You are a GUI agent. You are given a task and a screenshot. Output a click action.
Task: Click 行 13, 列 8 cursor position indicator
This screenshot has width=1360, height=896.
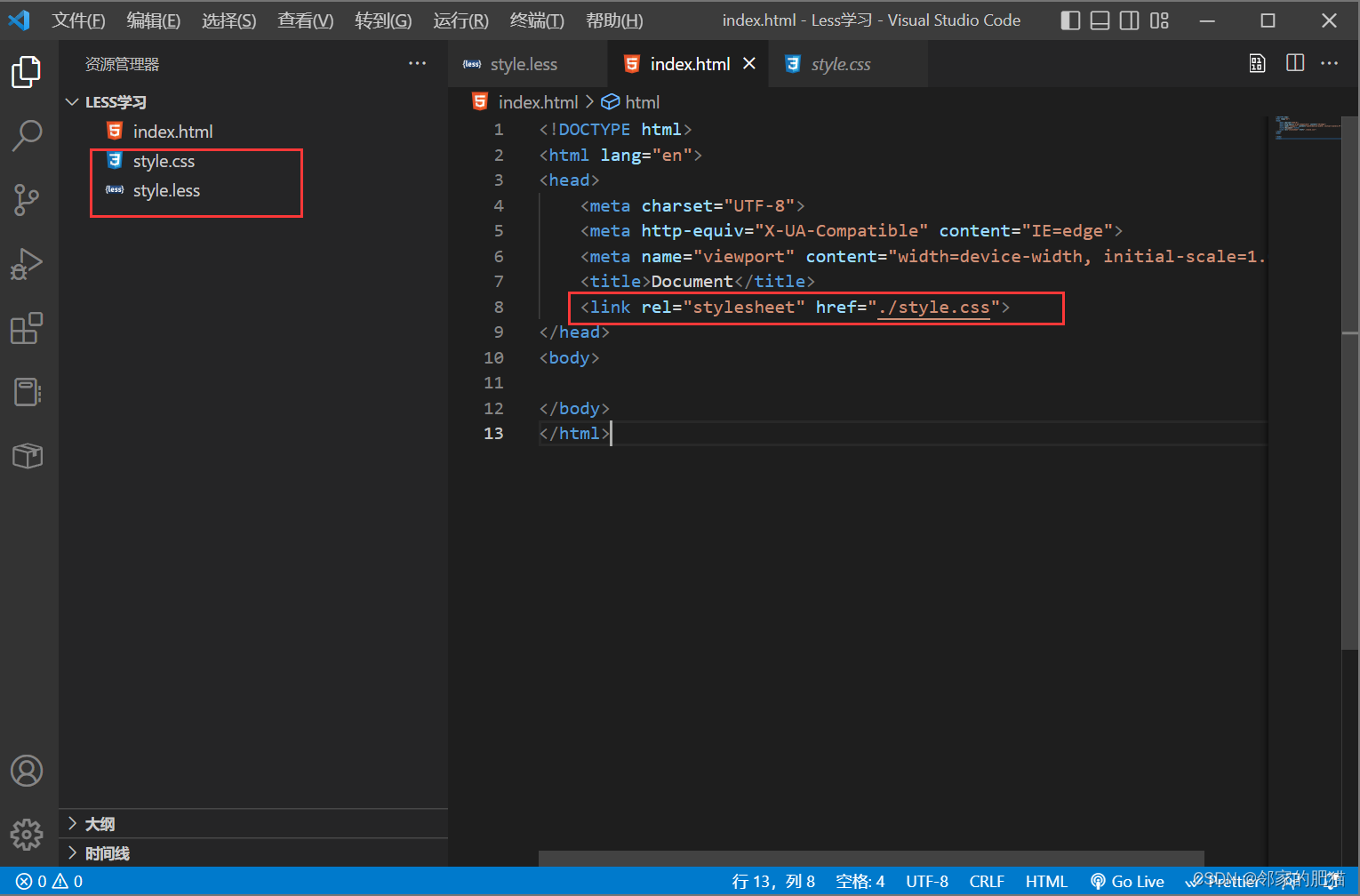772,881
